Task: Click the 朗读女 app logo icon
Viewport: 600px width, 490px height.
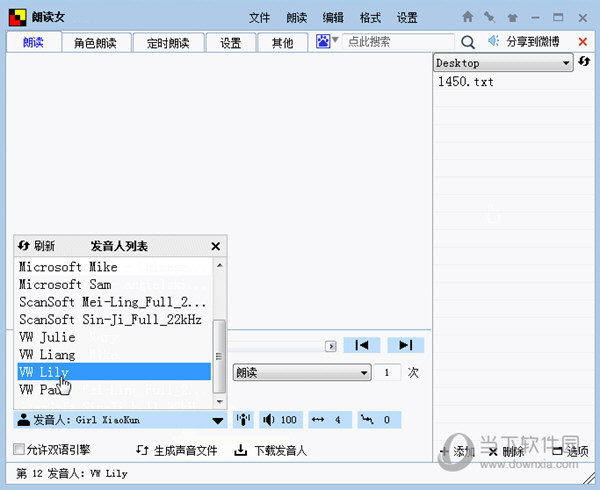Action: coord(18,17)
